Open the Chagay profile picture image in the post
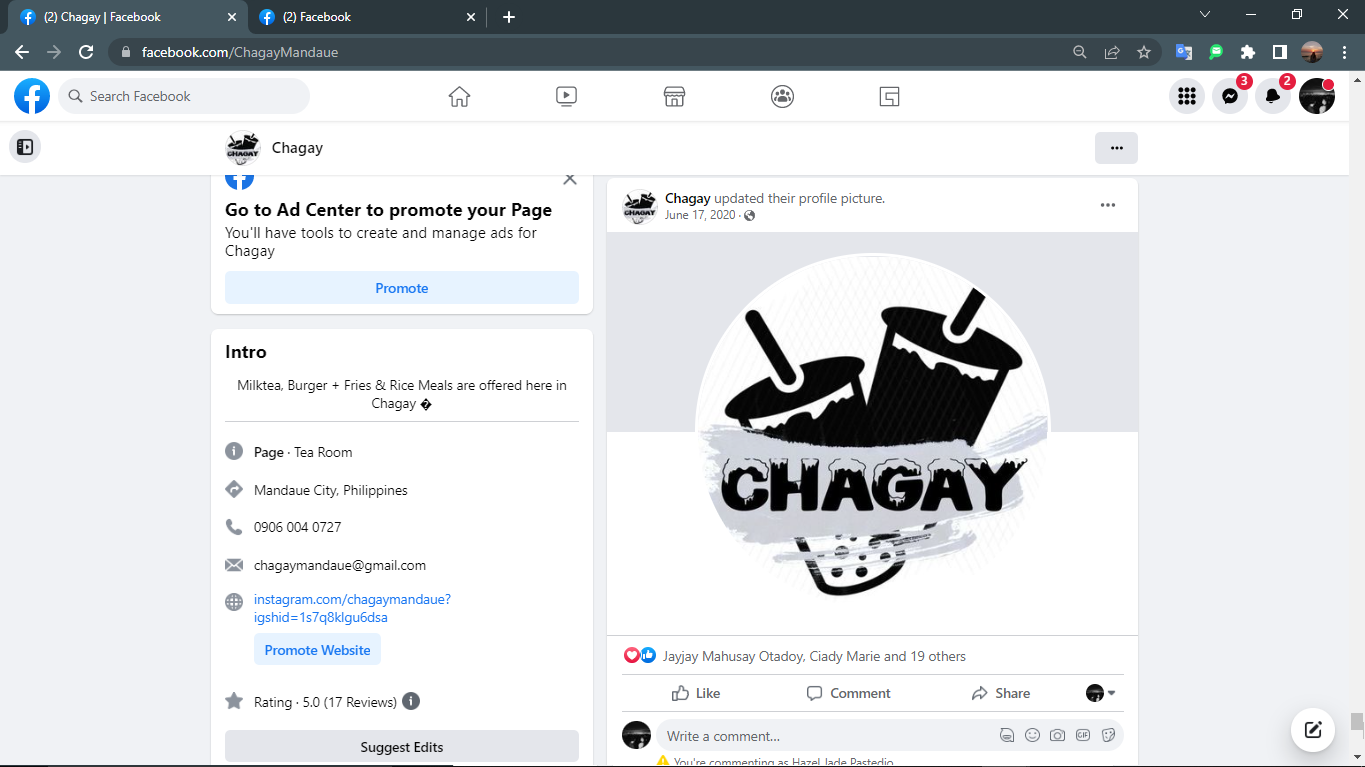Viewport: 1365px width, 767px height. [x=872, y=433]
